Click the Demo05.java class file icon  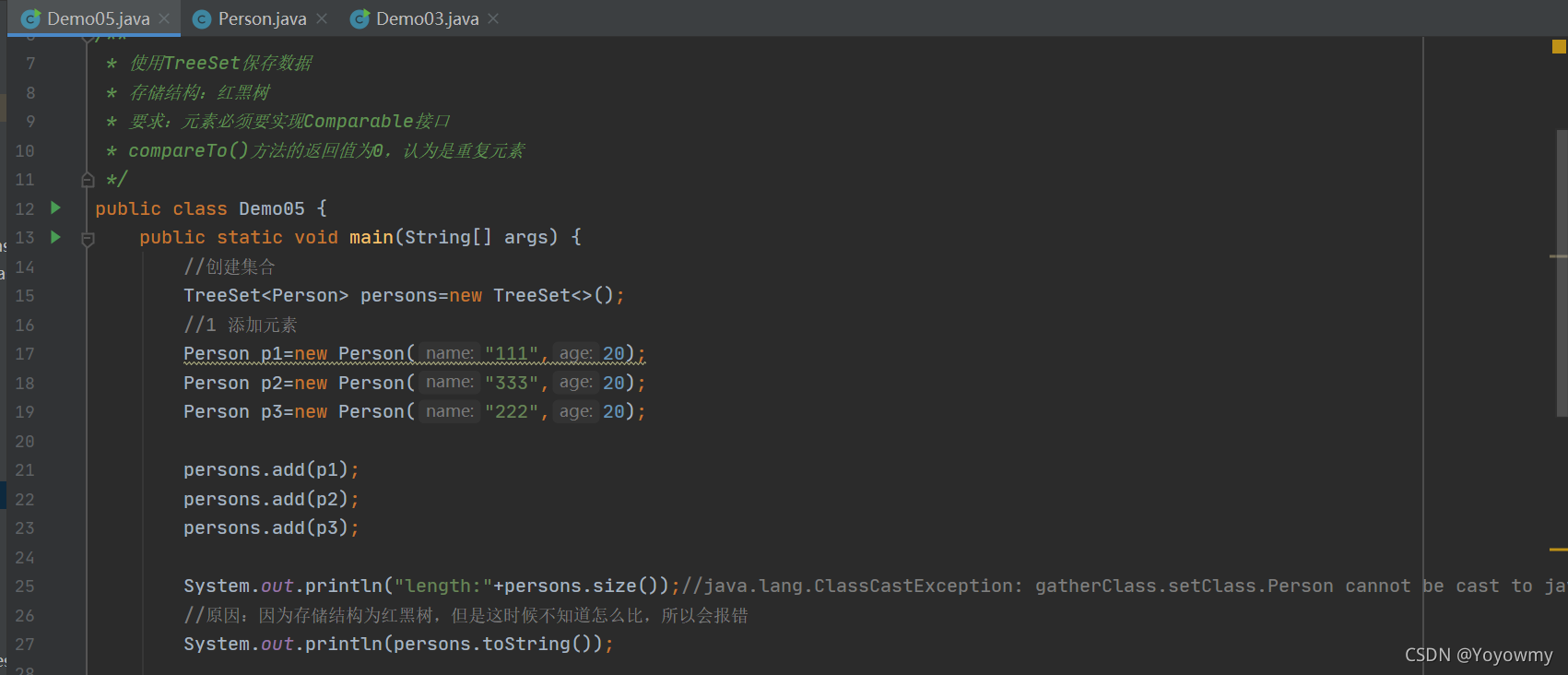tap(30, 18)
